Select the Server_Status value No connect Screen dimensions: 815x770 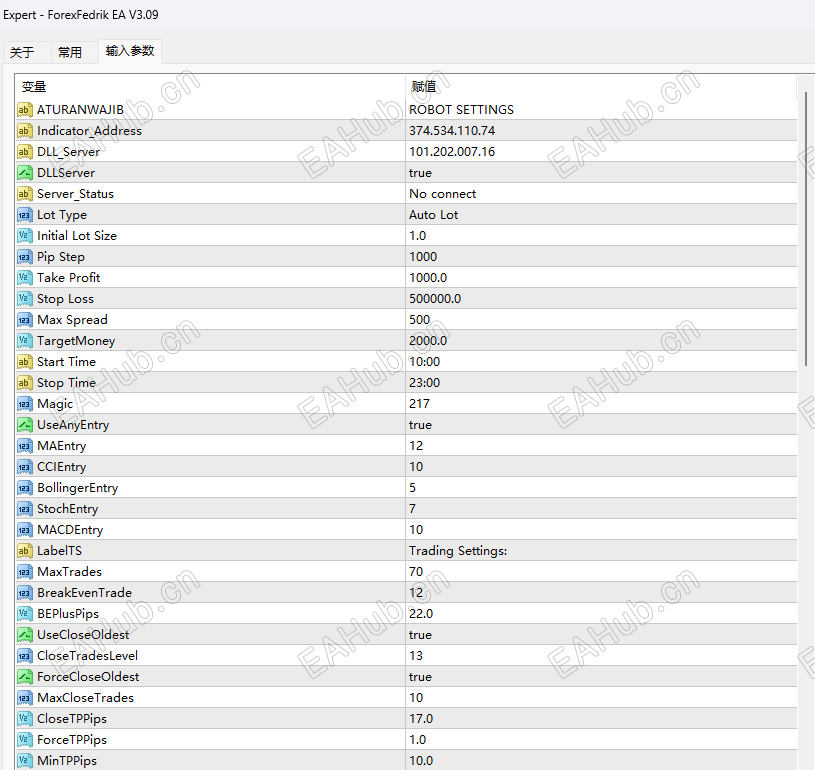601,194
